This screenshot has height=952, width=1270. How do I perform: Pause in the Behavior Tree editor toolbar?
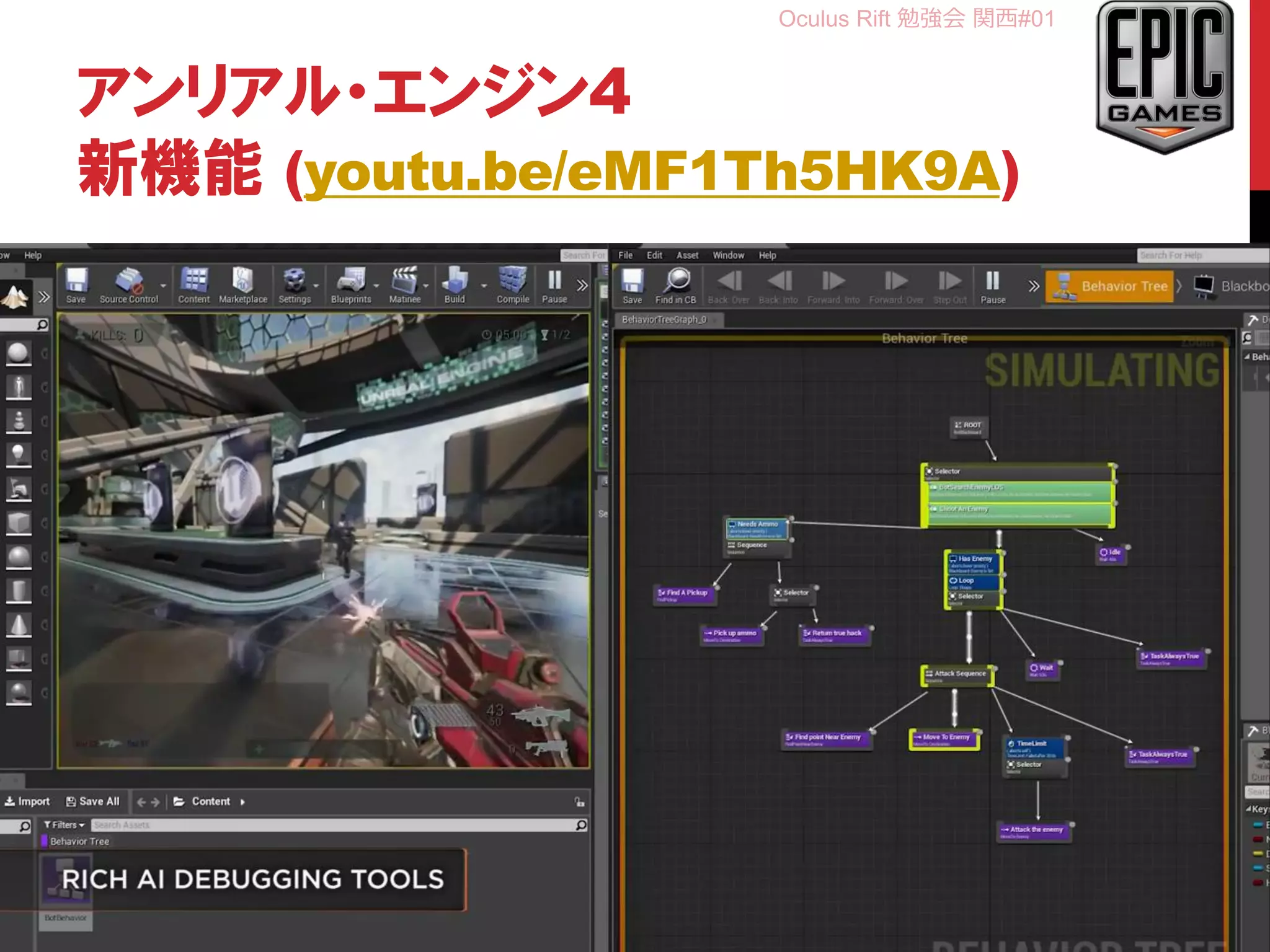(x=993, y=286)
